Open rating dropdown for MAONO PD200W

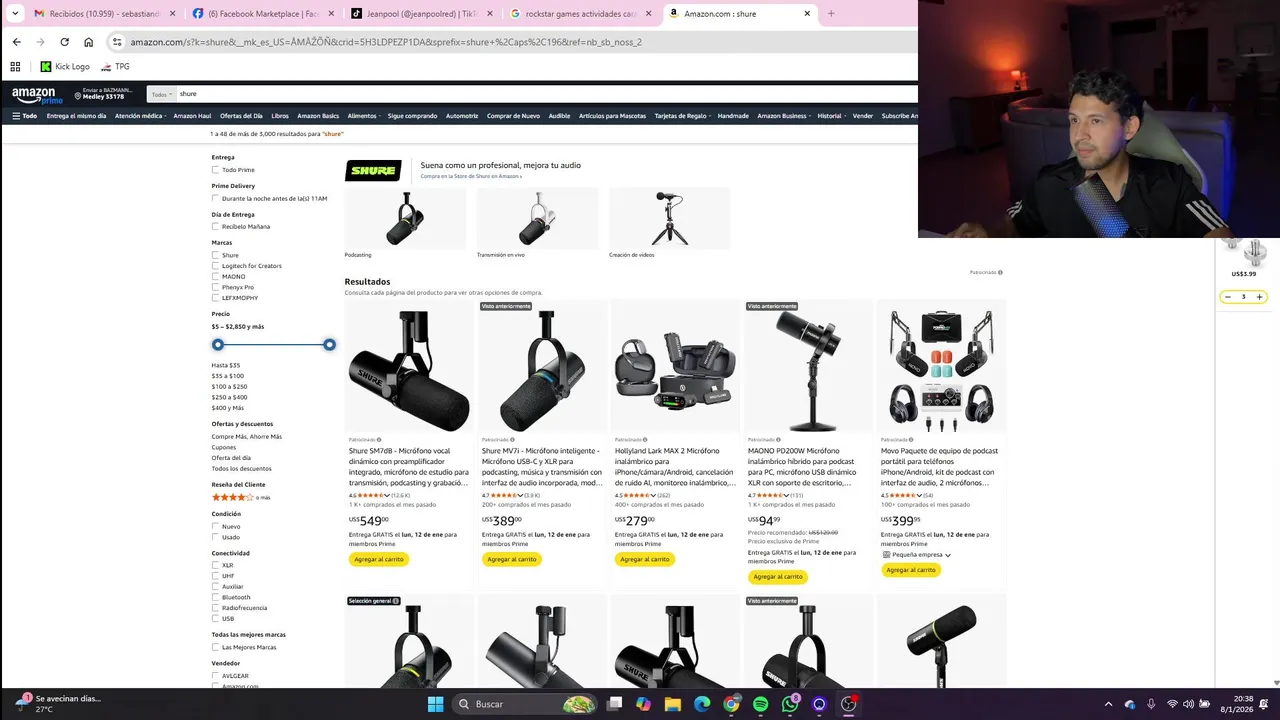(788, 495)
